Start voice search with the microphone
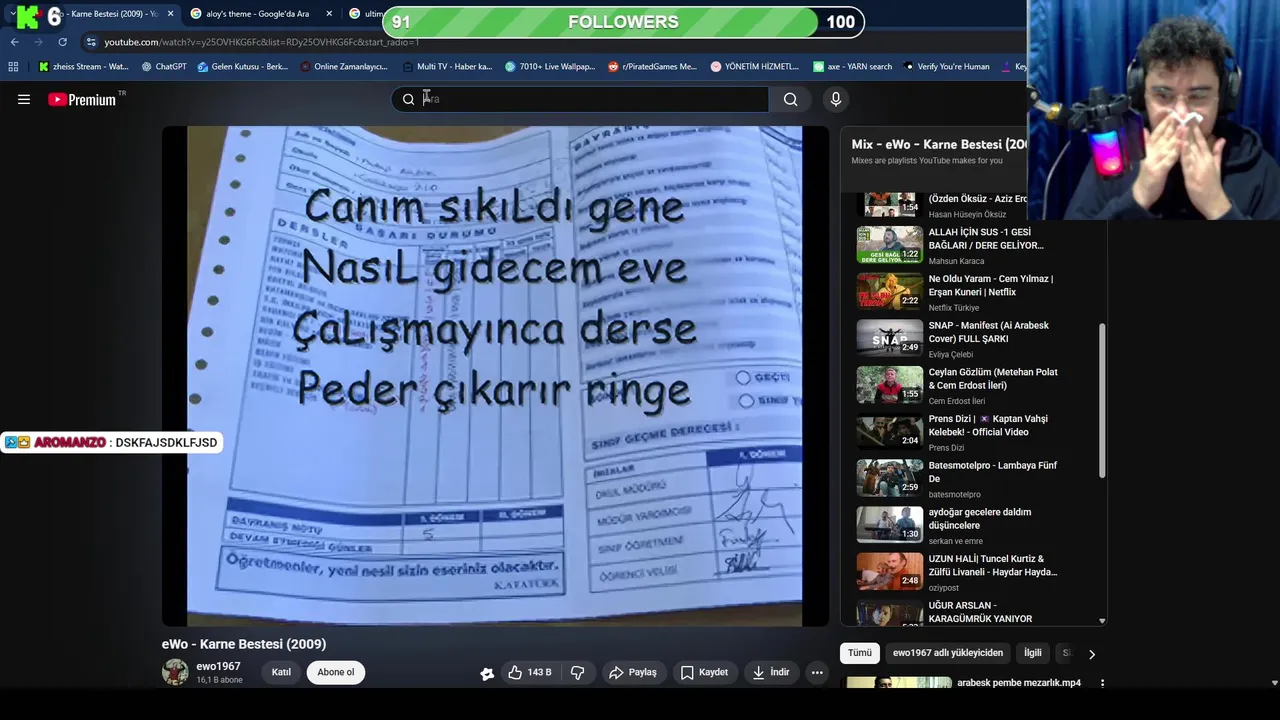This screenshot has height=720, width=1280. 836,99
